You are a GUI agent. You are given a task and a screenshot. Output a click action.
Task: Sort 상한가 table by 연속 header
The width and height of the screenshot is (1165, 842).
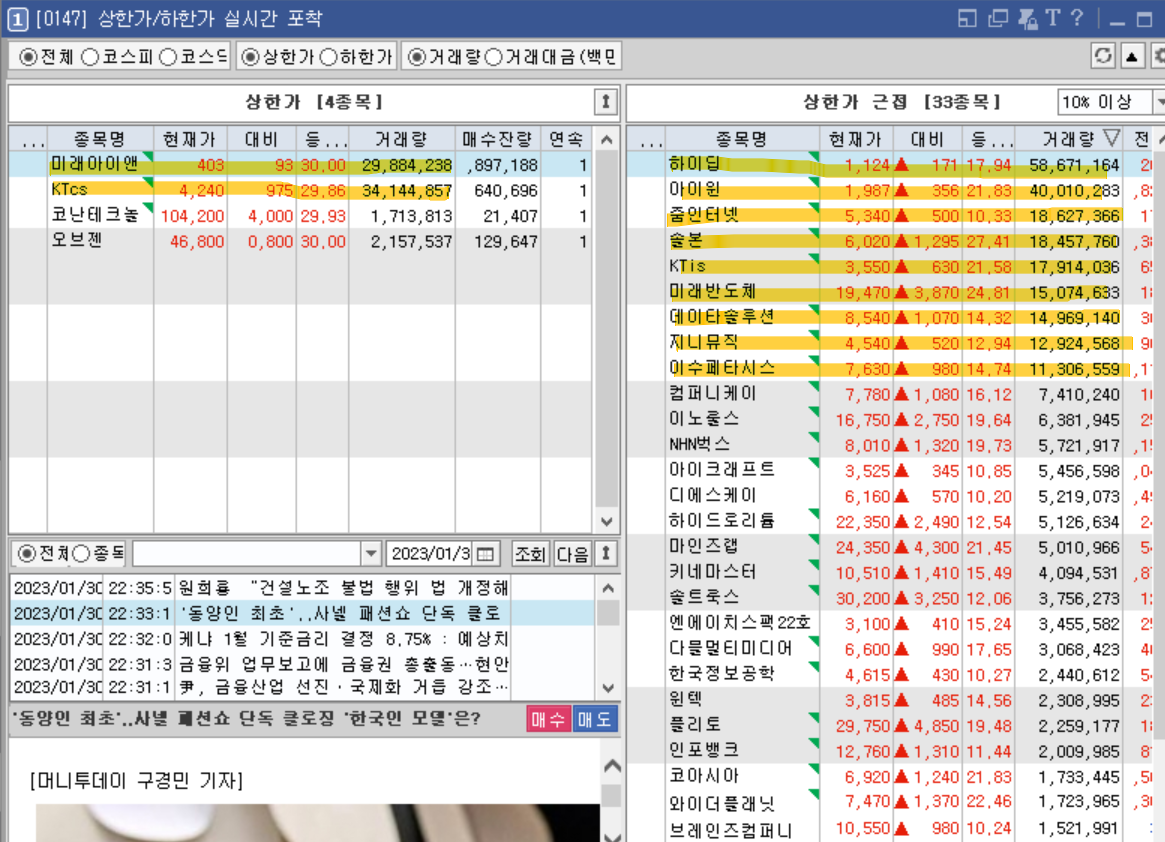[x=566, y=139]
